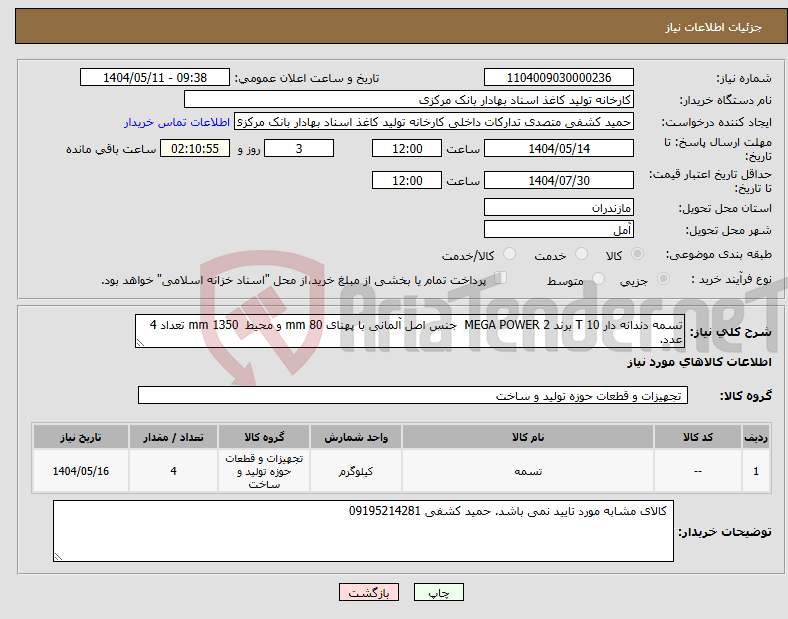The width and height of the screenshot is (788, 619).
Task: Click the ردیف column header
Action: point(756,437)
